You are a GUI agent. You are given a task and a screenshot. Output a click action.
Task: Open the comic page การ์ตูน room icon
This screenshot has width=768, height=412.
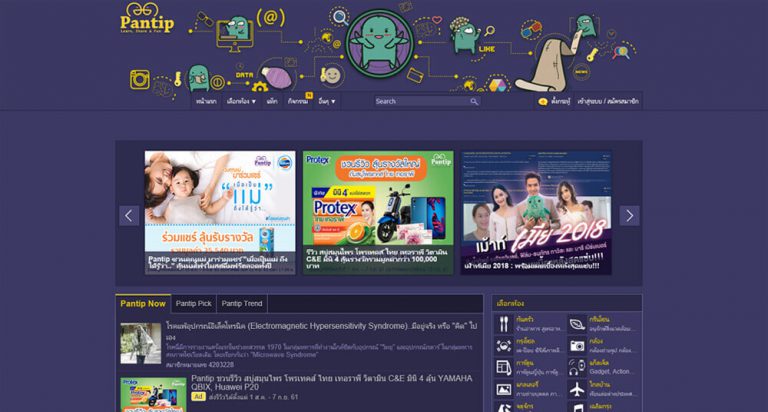point(504,367)
